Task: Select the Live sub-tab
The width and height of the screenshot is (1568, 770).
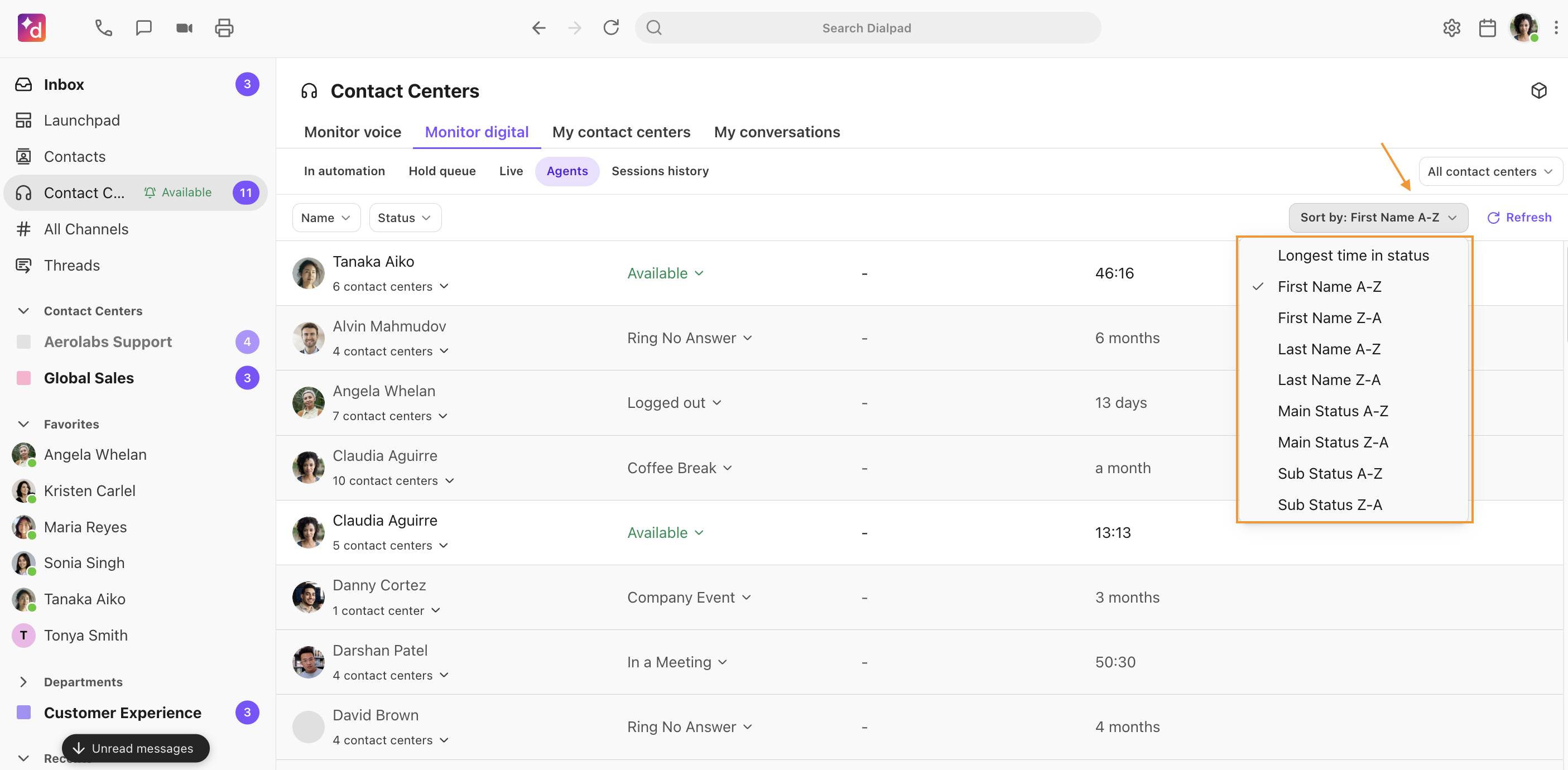Action: 511,171
